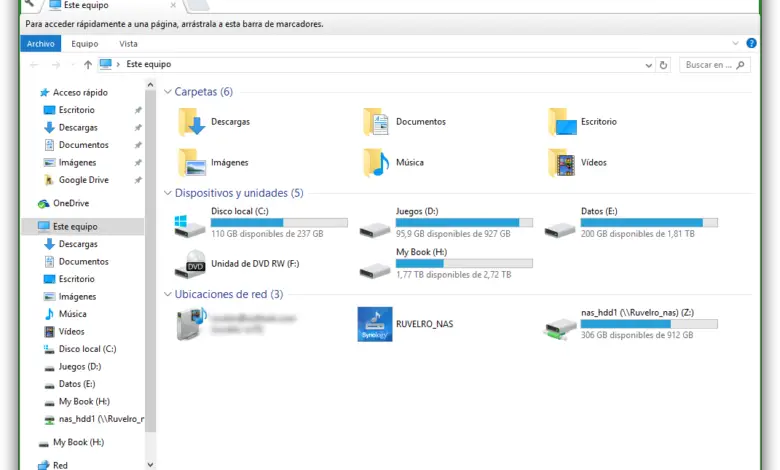Click the nas_hdd1 (Z:) capacity bar
Screen dimensions: 780x470
coord(649,324)
